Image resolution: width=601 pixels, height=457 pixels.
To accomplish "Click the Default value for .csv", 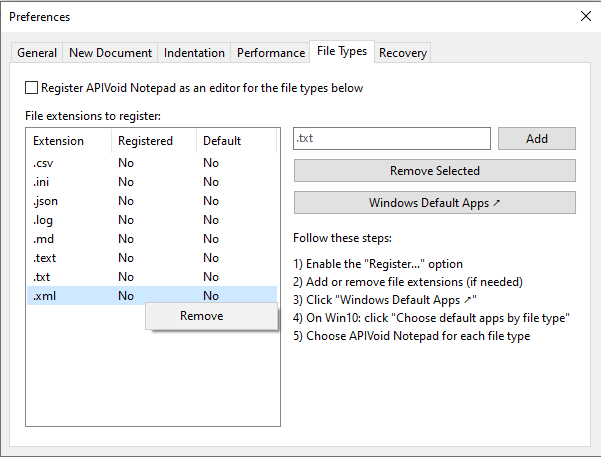I will 211,163.
